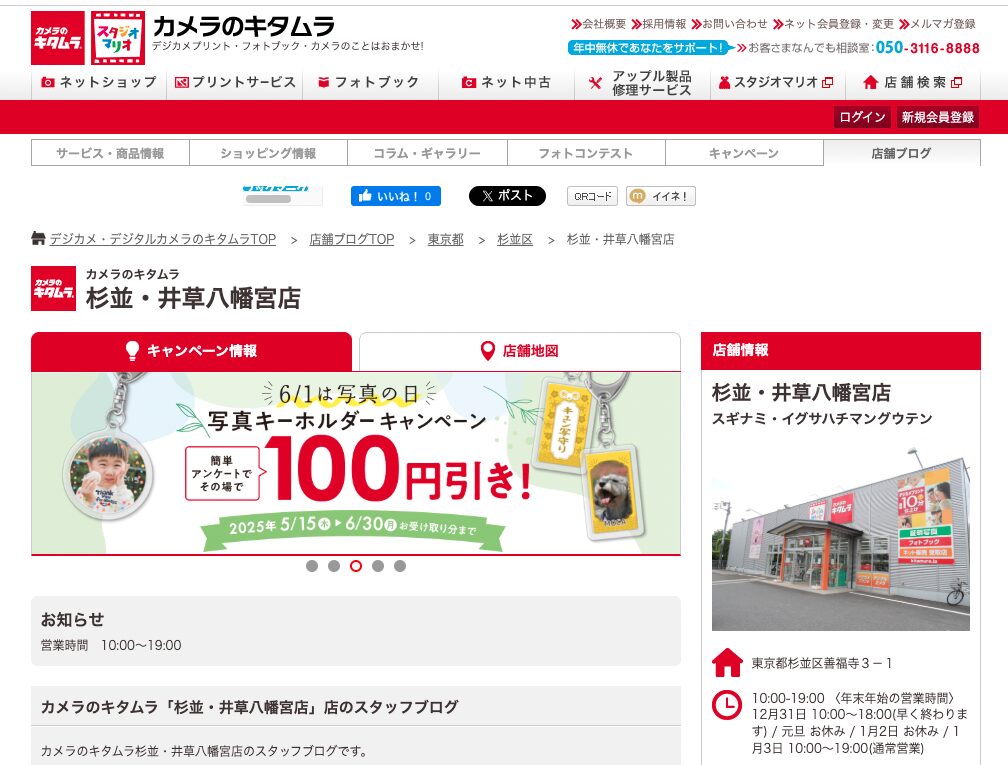1008x765 pixels.
Task: Click the breadcrumb home icon
Action: pos(39,238)
